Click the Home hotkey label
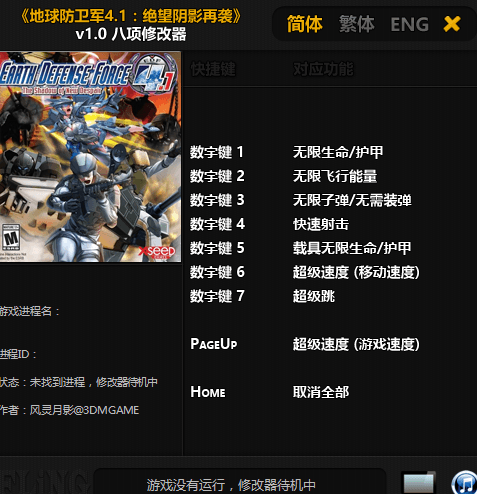This screenshot has width=477, height=494. click(x=208, y=392)
